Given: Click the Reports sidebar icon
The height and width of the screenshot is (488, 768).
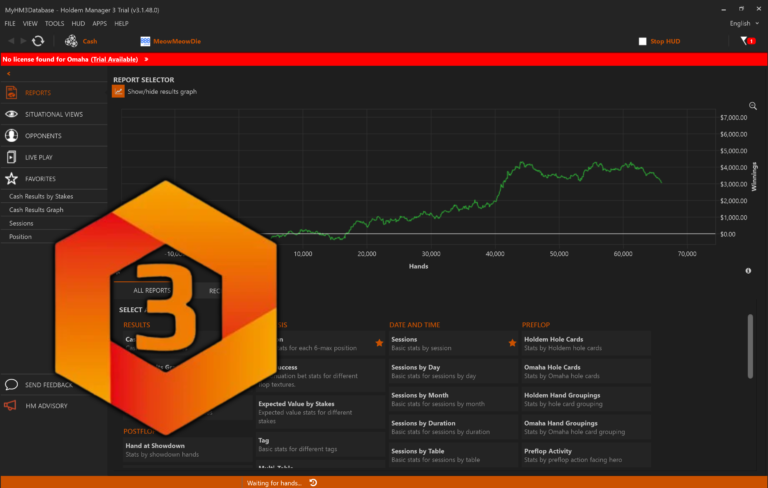Looking at the screenshot, I should (11, 93).
